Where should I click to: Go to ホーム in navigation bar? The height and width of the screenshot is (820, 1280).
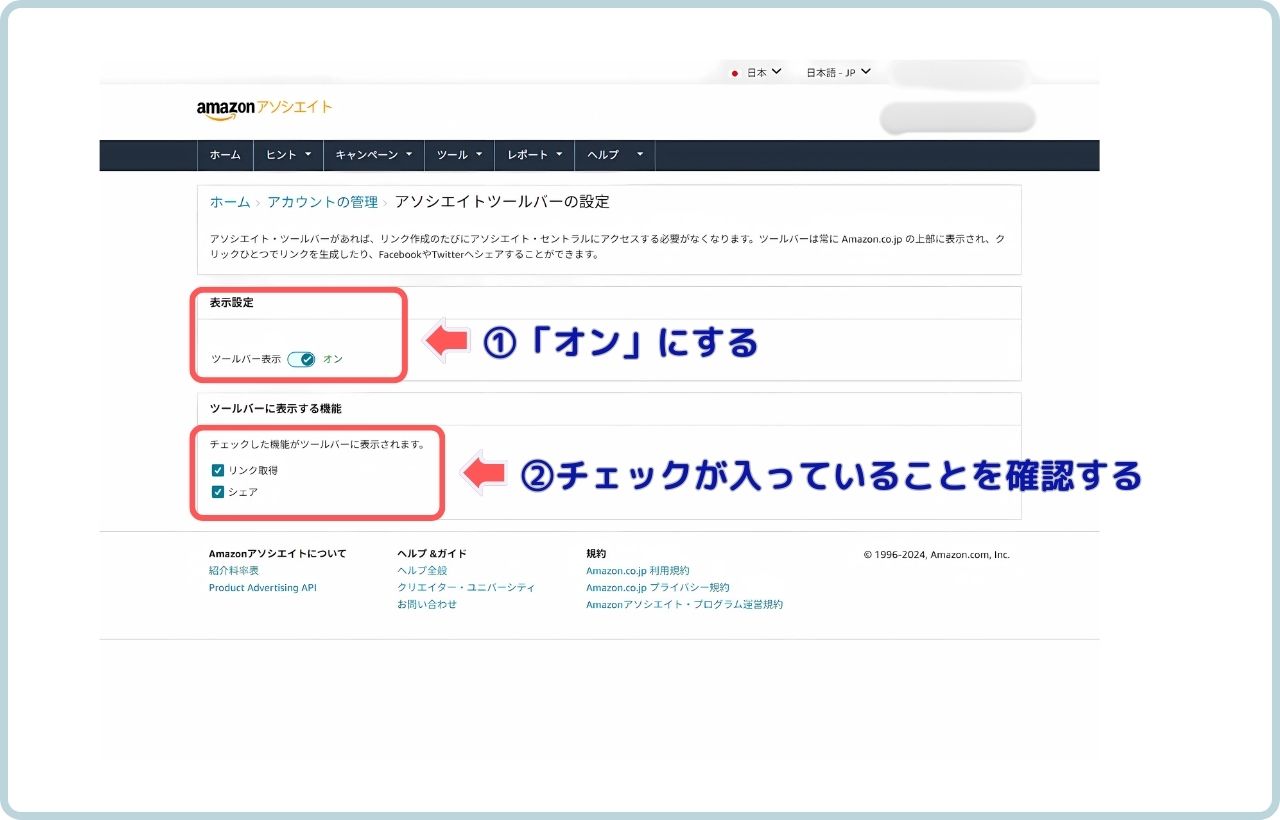225,155
